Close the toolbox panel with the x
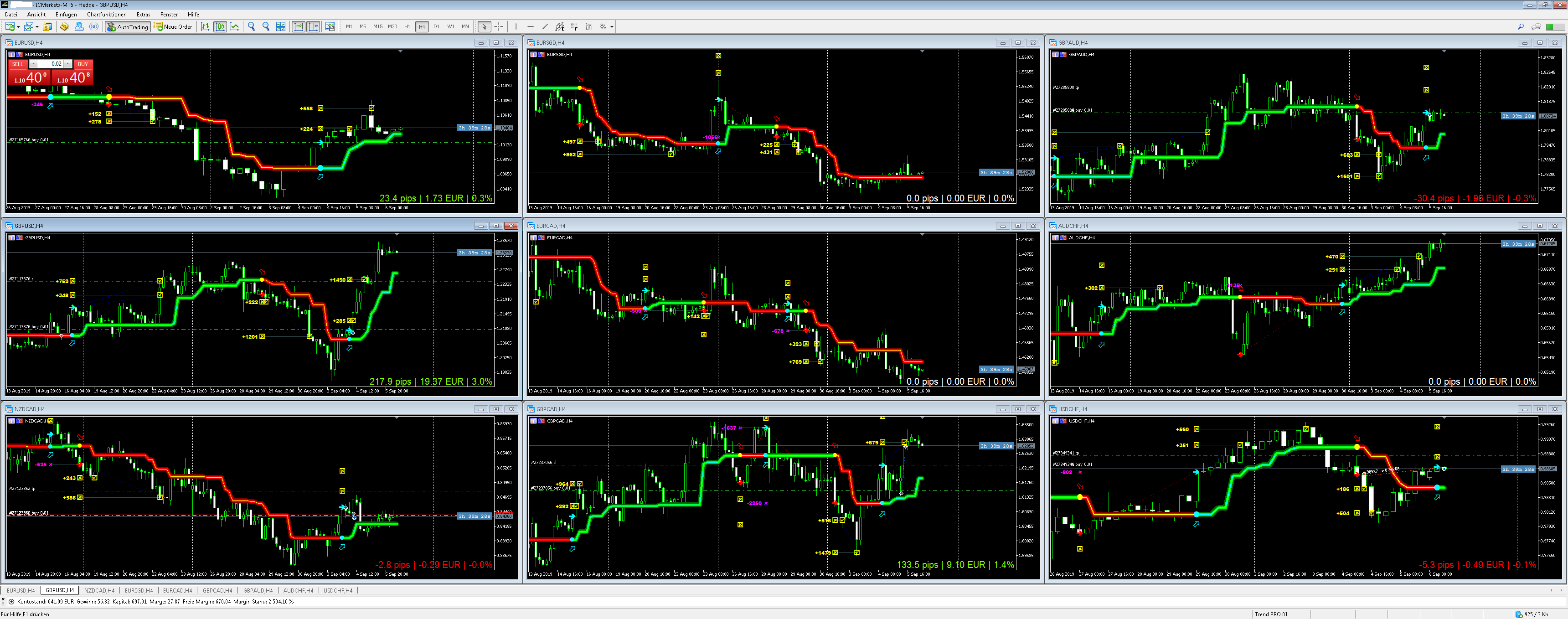This screenshot has width=1568, height=619. pos(3,599)
